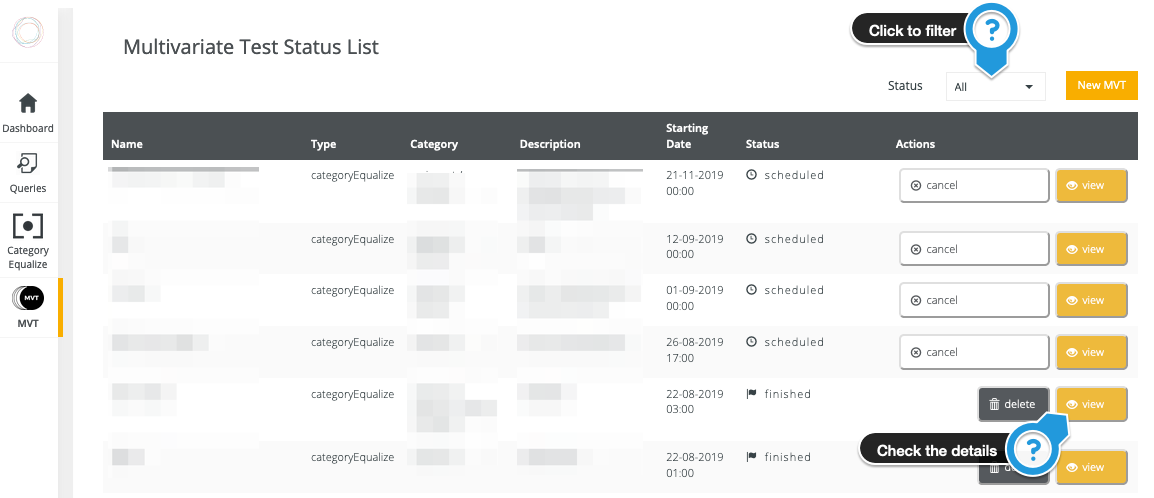Viewport: 1154px width, 498px height.
Task: View the test starting 26-08-2019
Action: pos(1091,352)
